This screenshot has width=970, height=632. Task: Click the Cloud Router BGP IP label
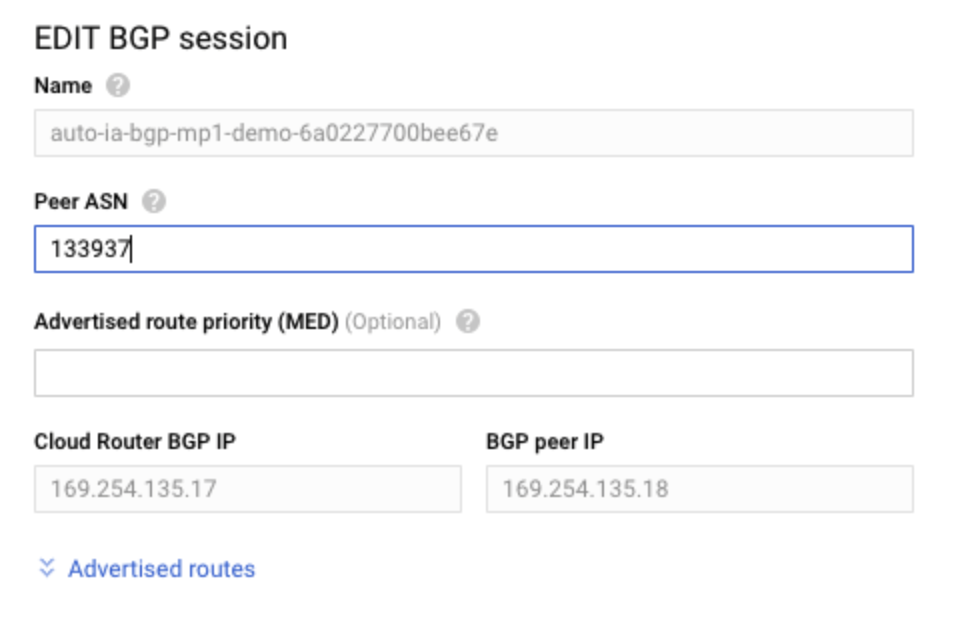(x=135, y=441)
